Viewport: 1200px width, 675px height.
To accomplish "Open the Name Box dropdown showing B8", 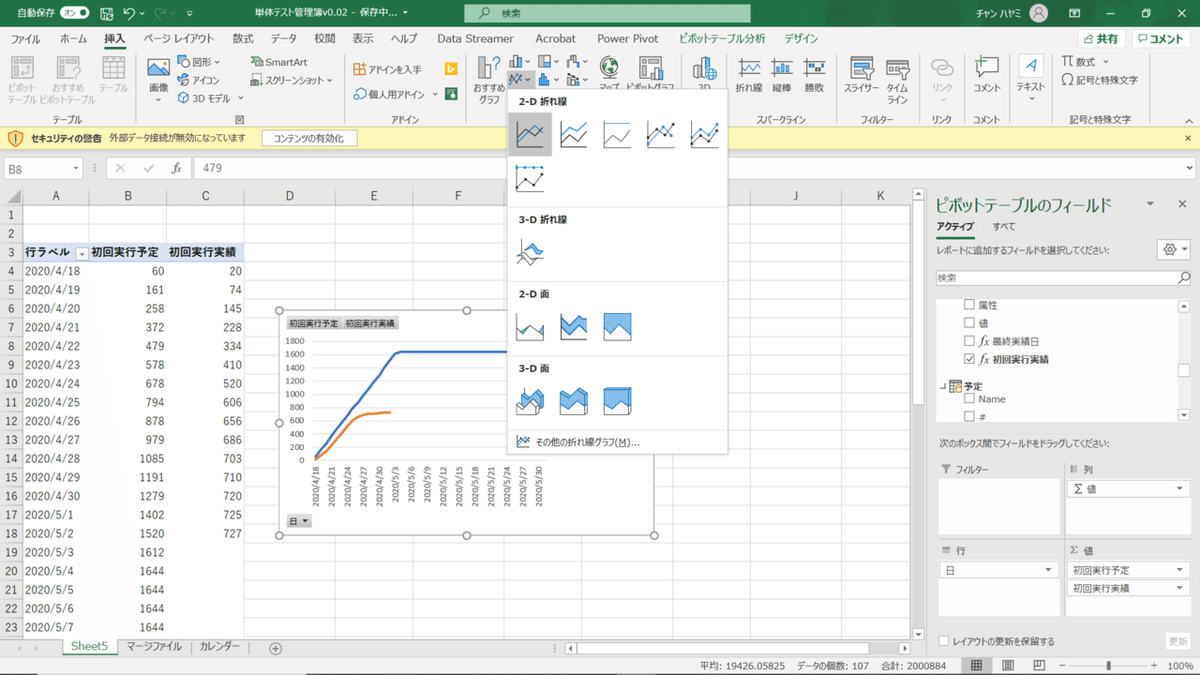I will point(76,169).
